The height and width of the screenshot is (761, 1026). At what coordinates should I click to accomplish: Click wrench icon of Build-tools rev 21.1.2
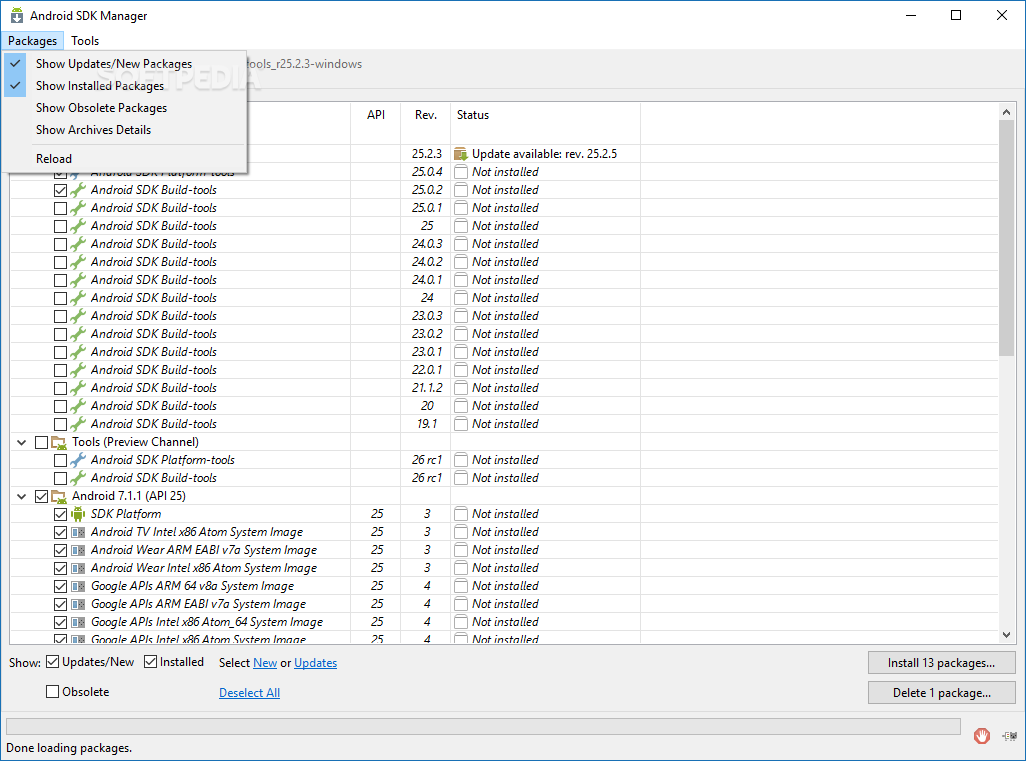tap(78, 388)
